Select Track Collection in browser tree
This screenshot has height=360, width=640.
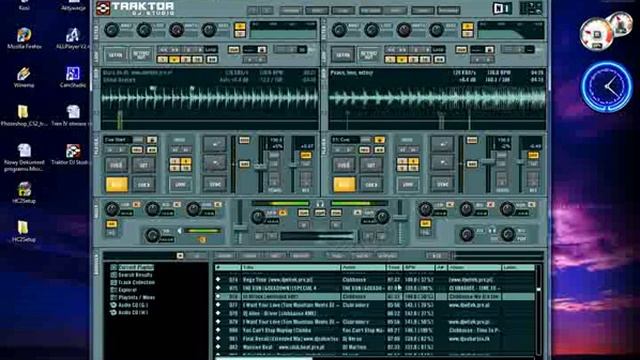pyautogui.click(x=137, y=282)
